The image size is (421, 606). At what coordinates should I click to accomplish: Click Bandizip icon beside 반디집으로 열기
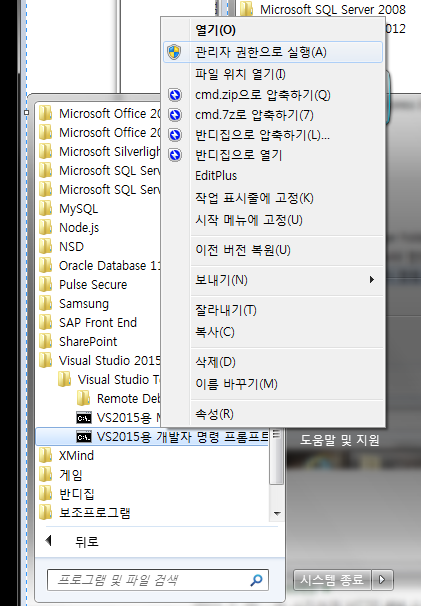click(x=175, y=155)
